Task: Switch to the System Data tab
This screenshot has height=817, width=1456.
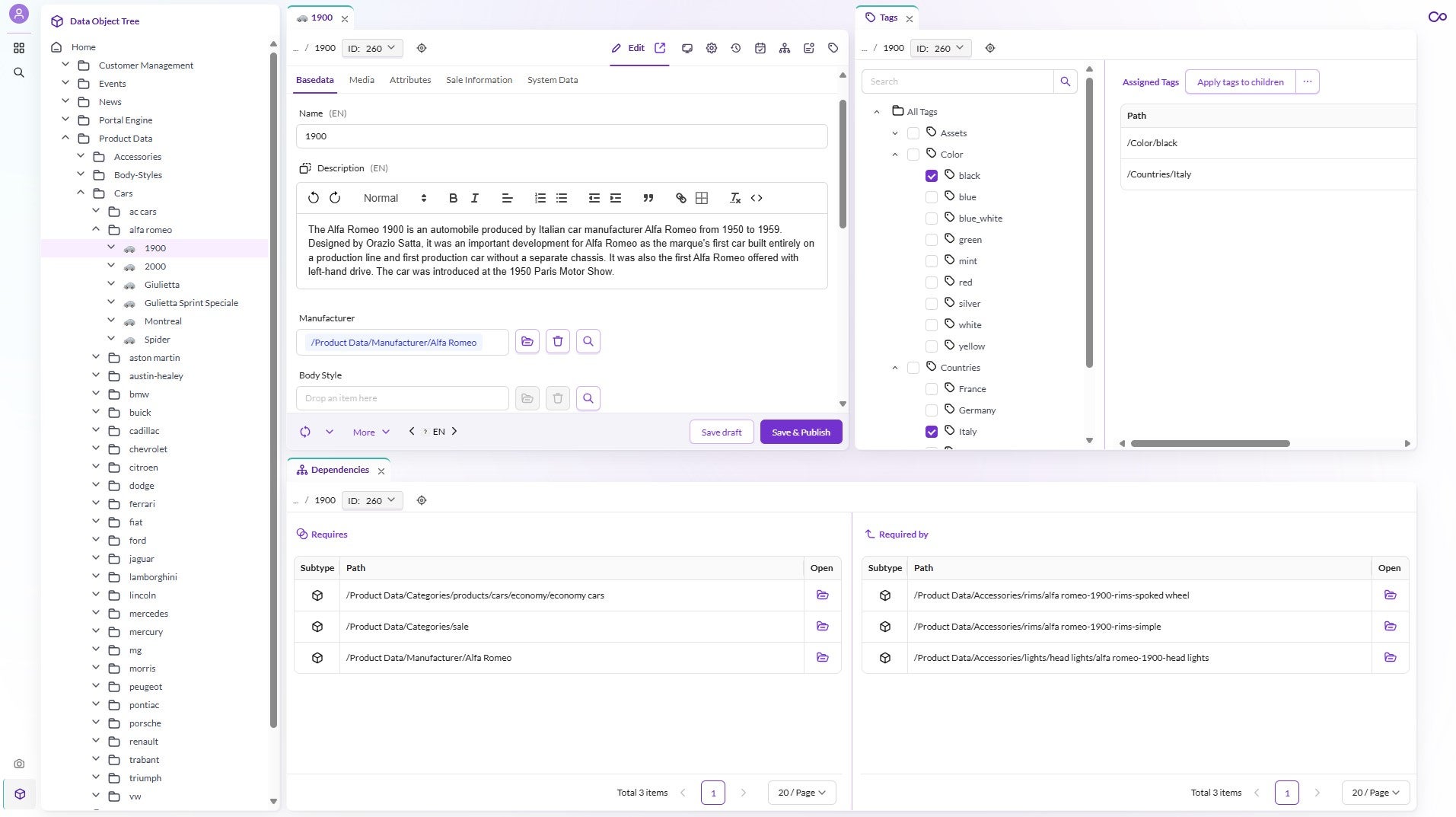Action: coord(553,80)
